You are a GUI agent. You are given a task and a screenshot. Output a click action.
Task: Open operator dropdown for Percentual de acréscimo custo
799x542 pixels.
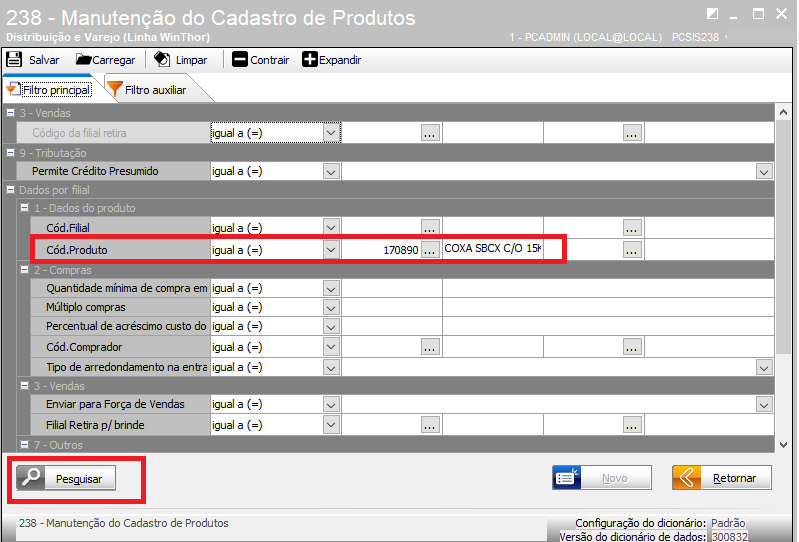click(x=331, y=327)
